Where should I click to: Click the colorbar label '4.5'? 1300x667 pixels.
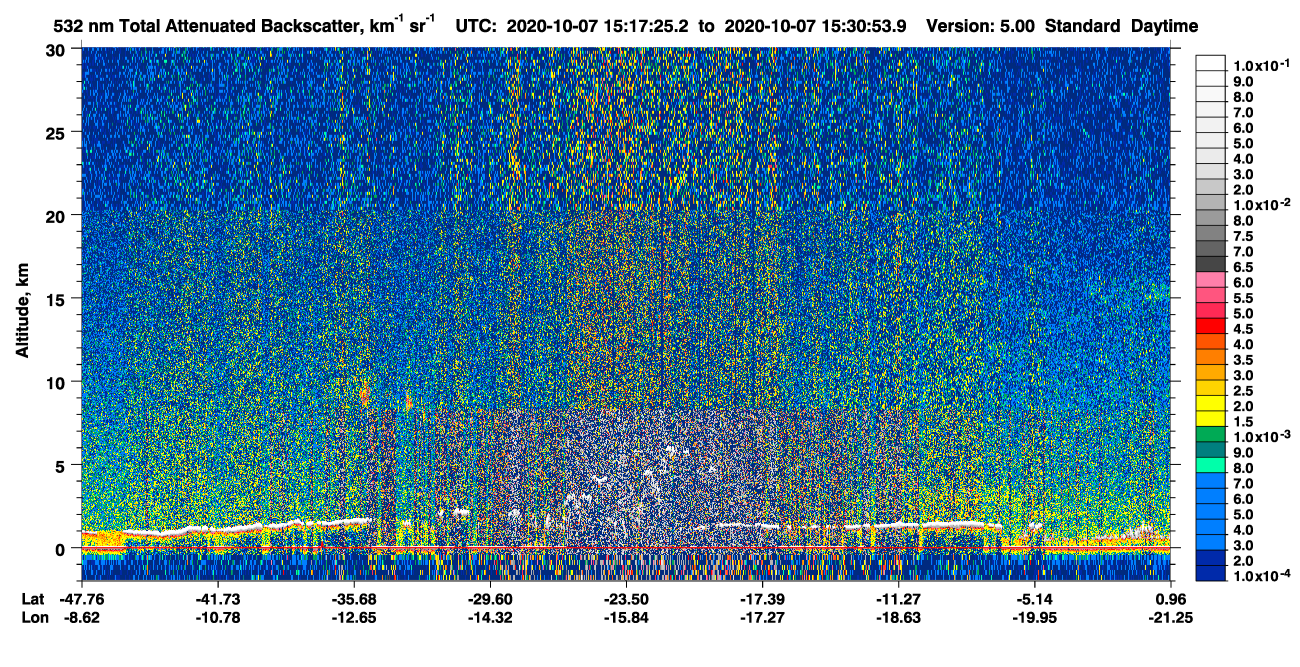point(1243,329)
